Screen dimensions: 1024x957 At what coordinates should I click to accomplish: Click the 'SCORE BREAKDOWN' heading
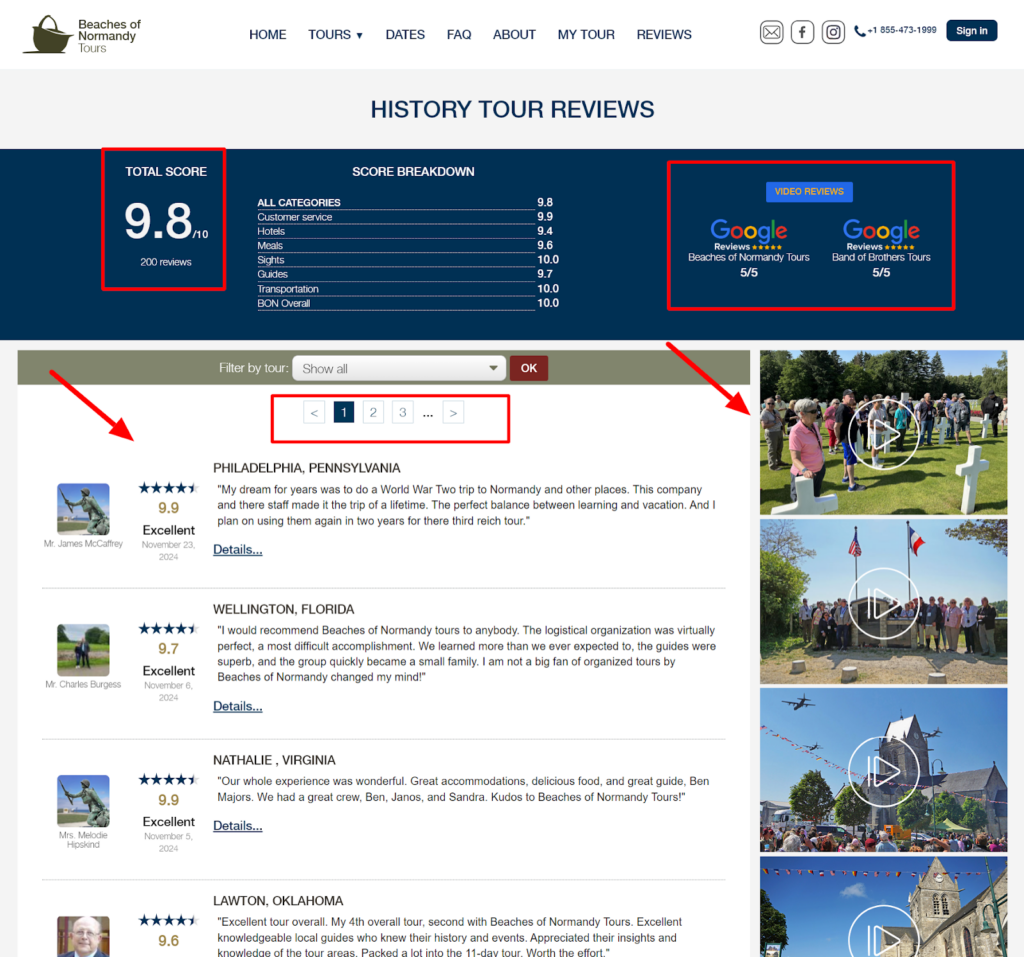tap(413, 171)
